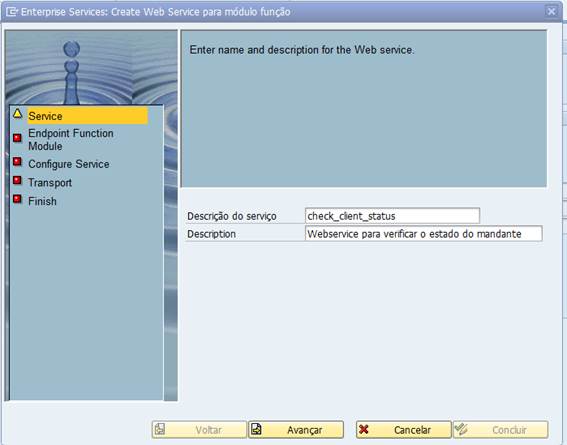Close the Enterprise Services dialog window
Viewport: 567px width, 445px height.
[x=551, y=12]
